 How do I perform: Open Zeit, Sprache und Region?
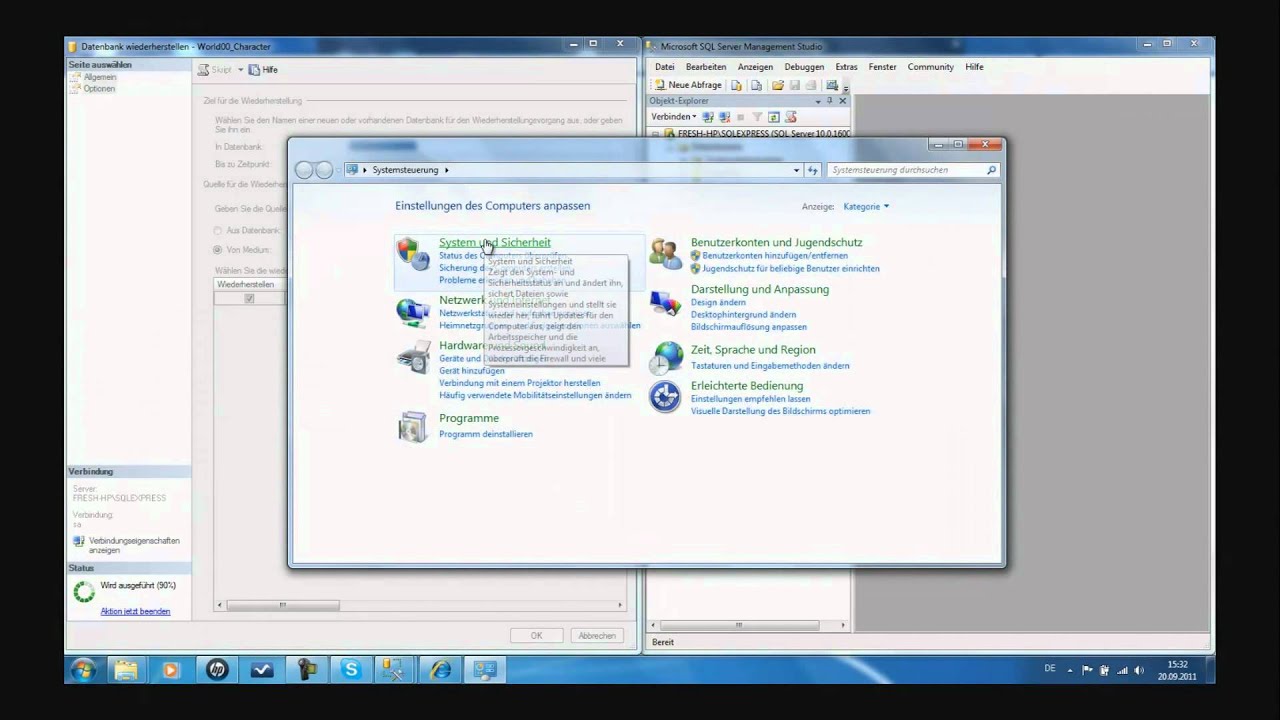(x=753, y=350)
